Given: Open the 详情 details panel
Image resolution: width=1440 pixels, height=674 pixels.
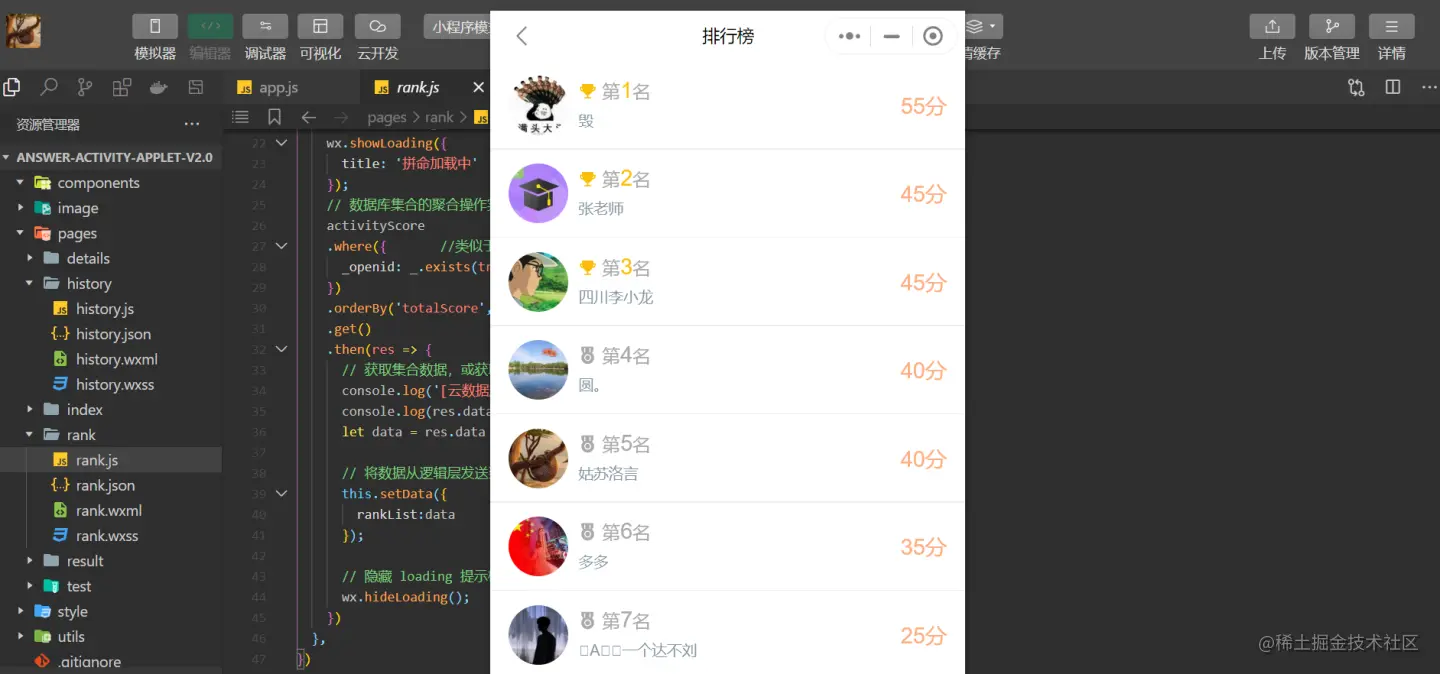Looking at the screenshot, I should pyautogui.click(x=1391, y=26).
